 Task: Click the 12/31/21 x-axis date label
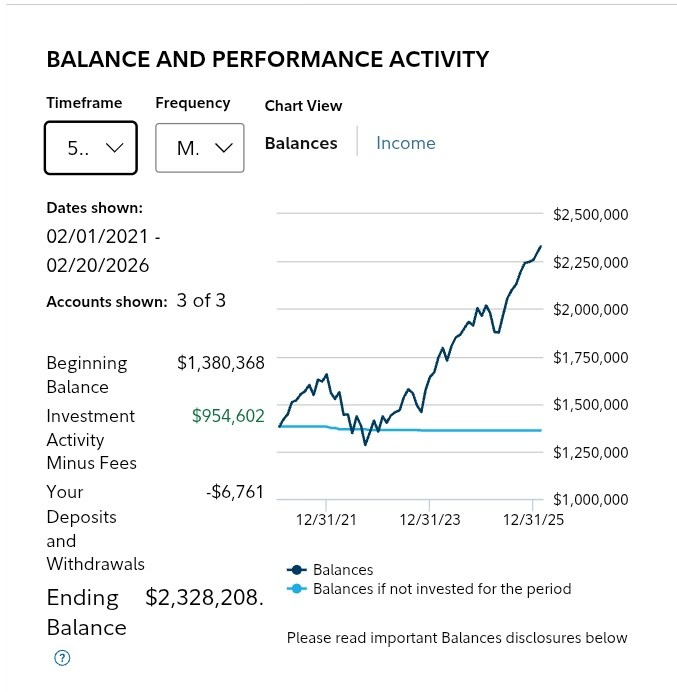coord(325,519)
